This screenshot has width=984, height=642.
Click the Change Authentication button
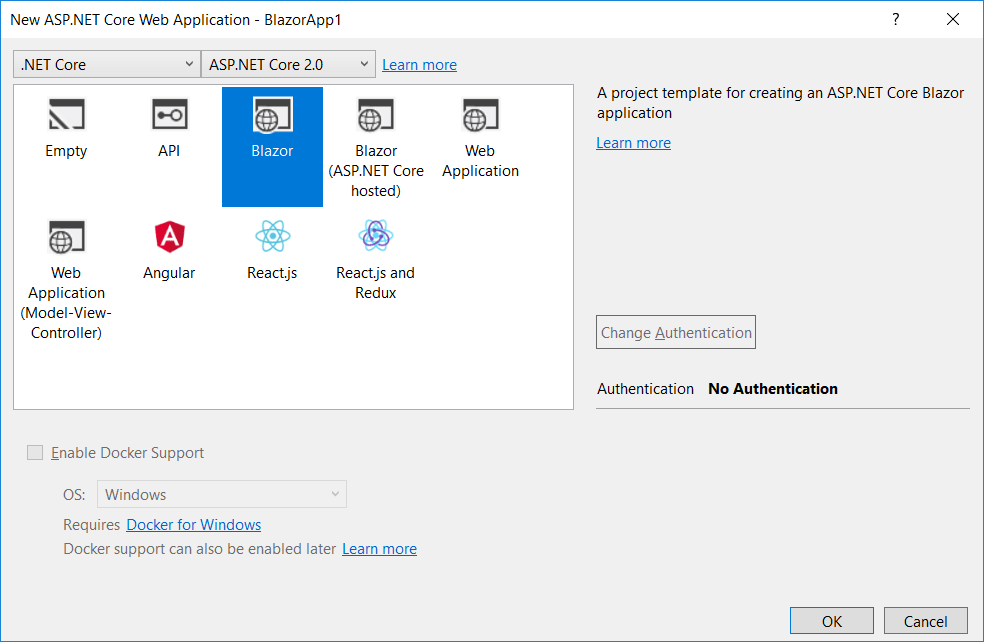[x=675, y=331]
